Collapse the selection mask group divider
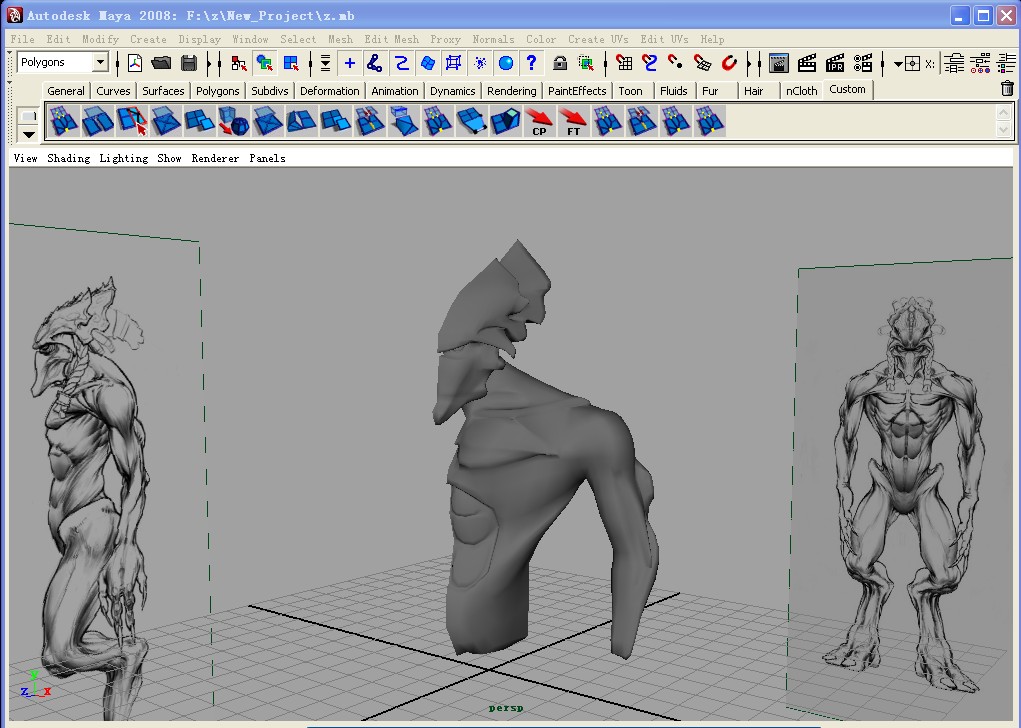The width and height of the screenshot is (1021, 728). click(311, 63)
